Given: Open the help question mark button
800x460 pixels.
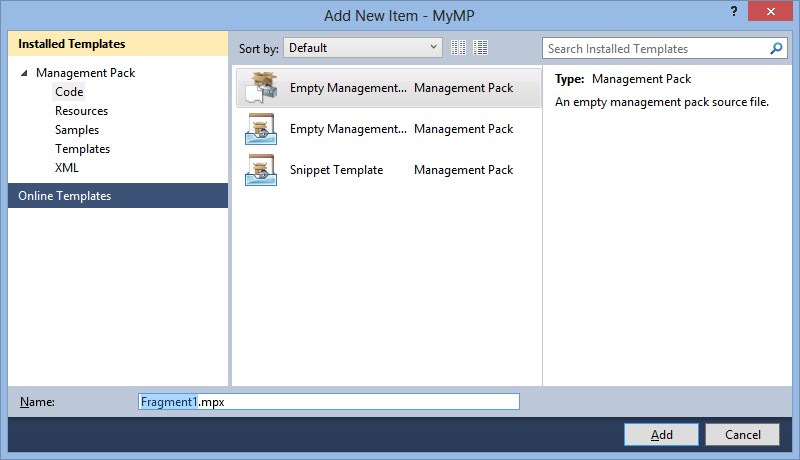Looking at the screenshot, I should click(x=734, y=11).
